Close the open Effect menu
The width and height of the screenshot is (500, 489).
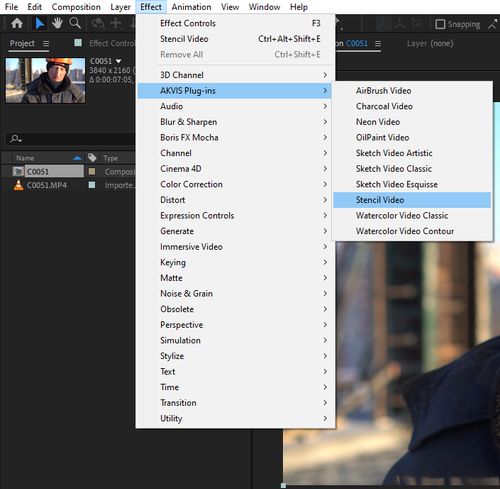[151, 7]
